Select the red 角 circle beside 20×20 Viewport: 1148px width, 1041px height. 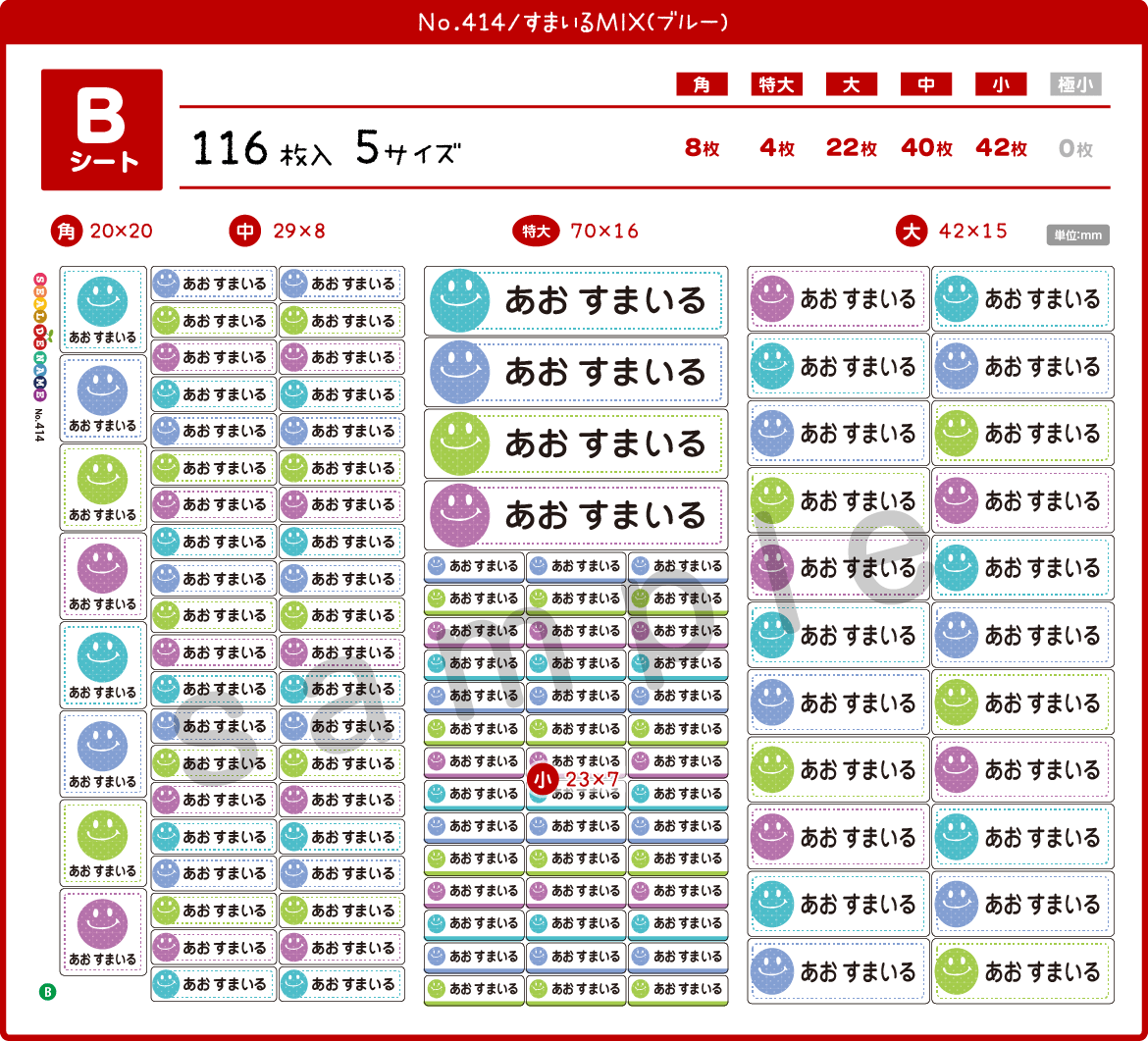67,232
